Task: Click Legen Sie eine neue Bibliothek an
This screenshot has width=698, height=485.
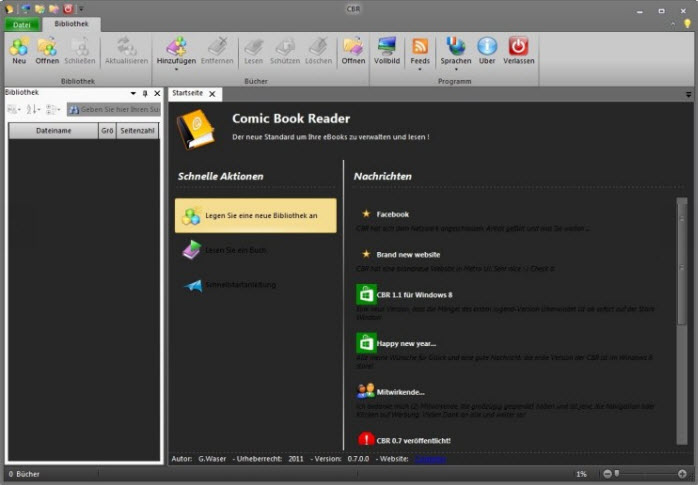Action: click(x=256, y=215)
